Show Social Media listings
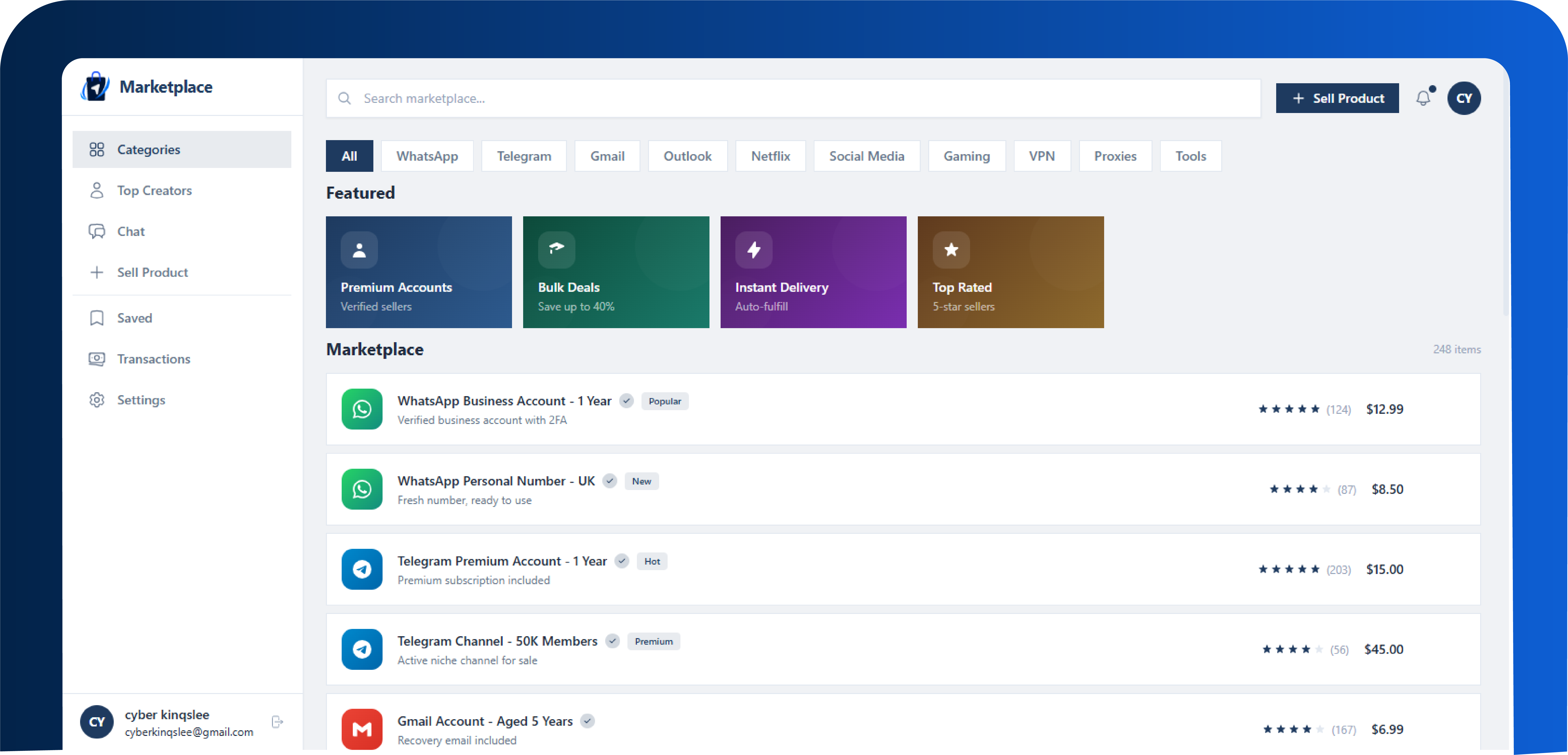The image size is (1568, 755). tap(867, 156)
